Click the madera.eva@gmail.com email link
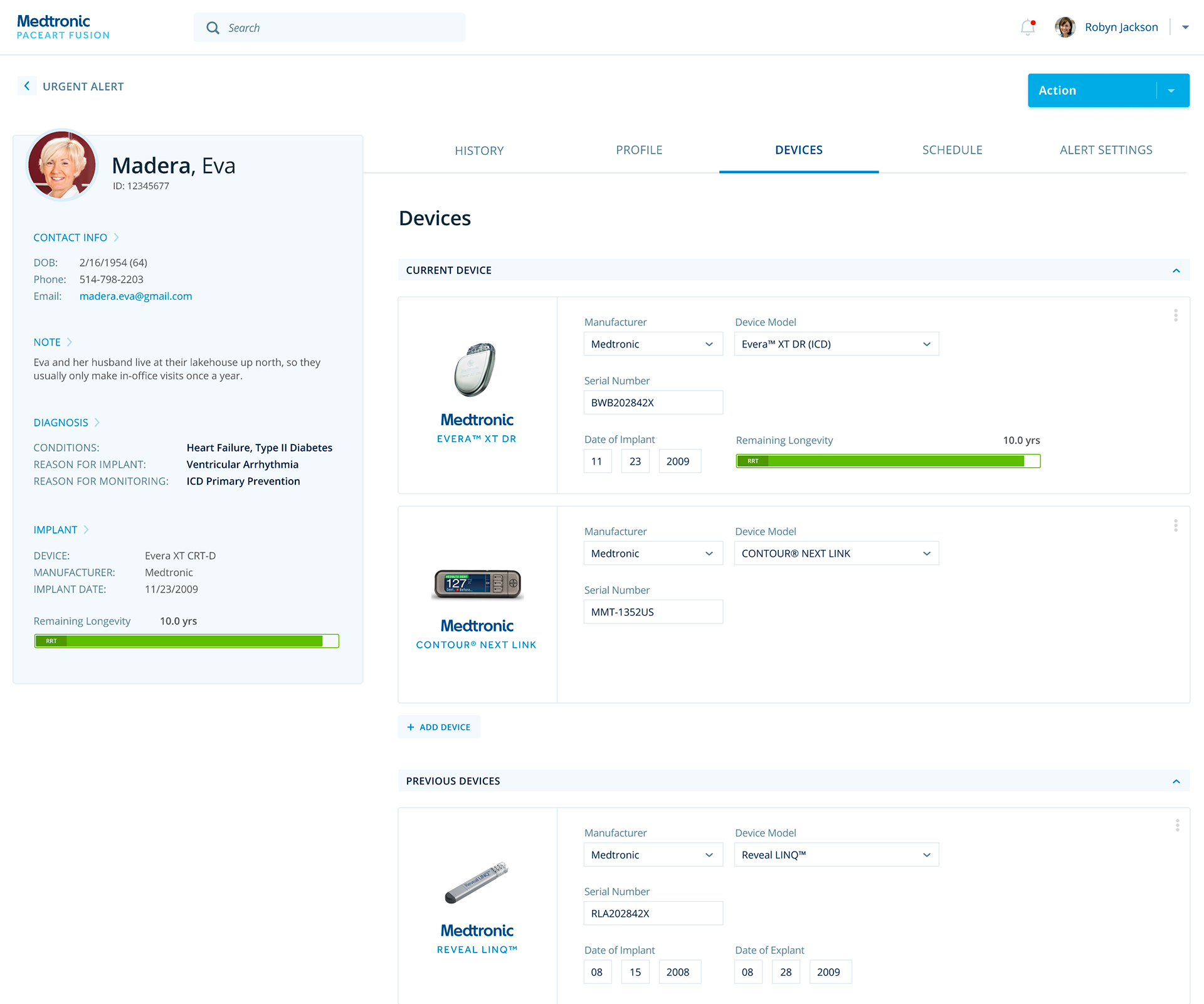The height and width of the screenshot is (1004, 1204). coord(135,297)
